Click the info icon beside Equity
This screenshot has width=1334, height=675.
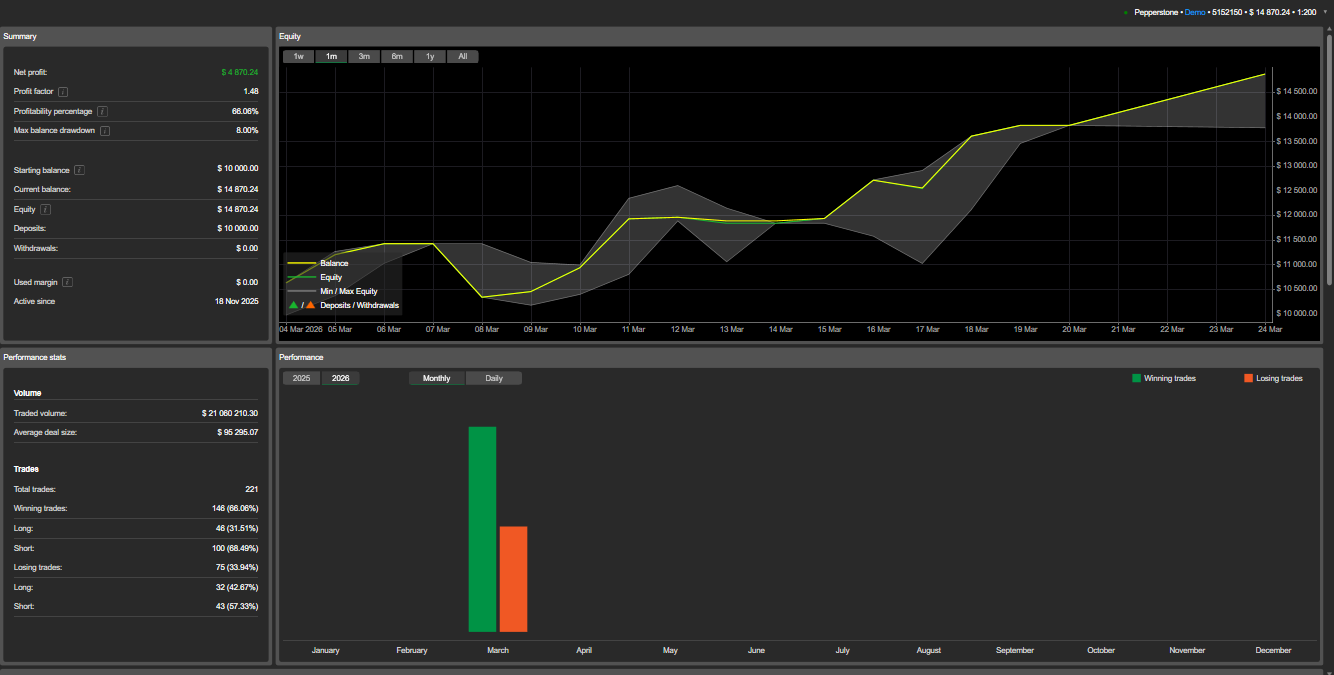46,209
